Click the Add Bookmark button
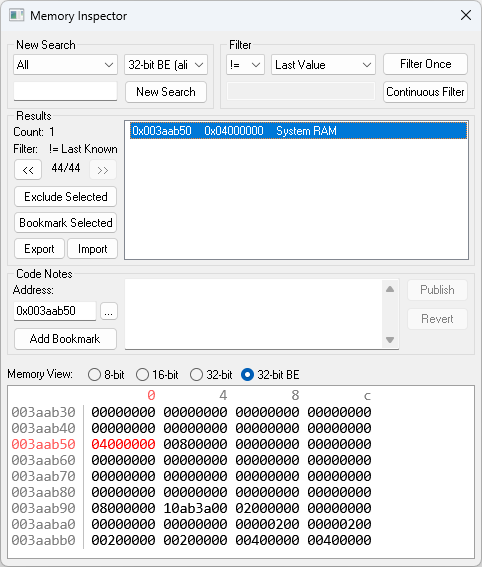The width and height of the screenshot is (482, 567). 65,339
